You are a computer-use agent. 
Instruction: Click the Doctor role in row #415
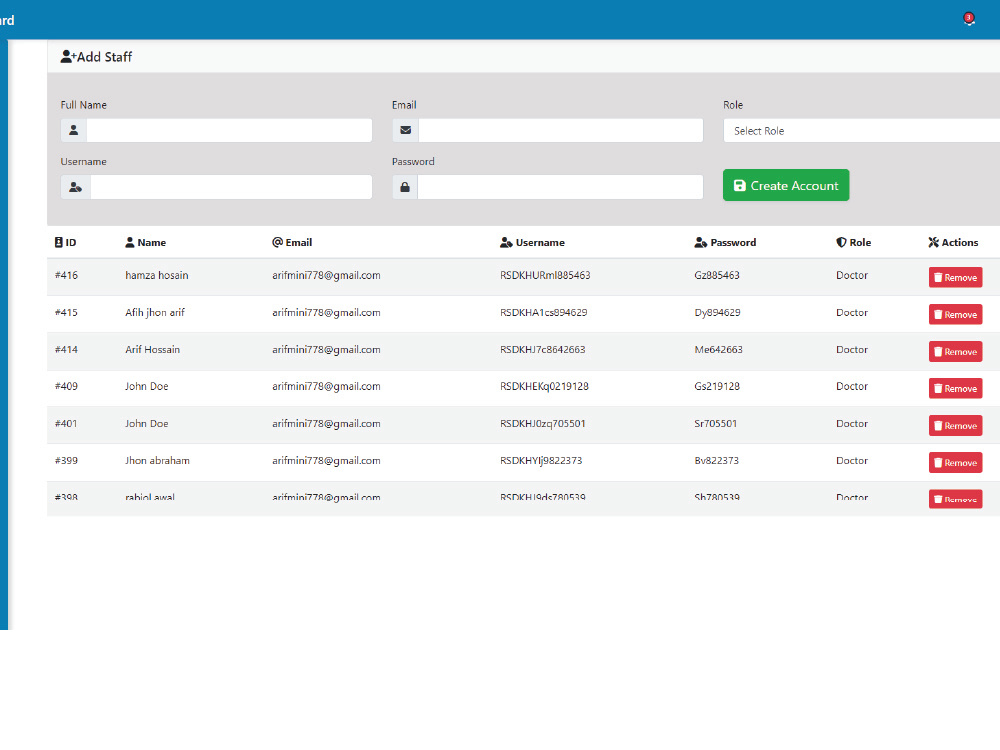click(852, 312)
